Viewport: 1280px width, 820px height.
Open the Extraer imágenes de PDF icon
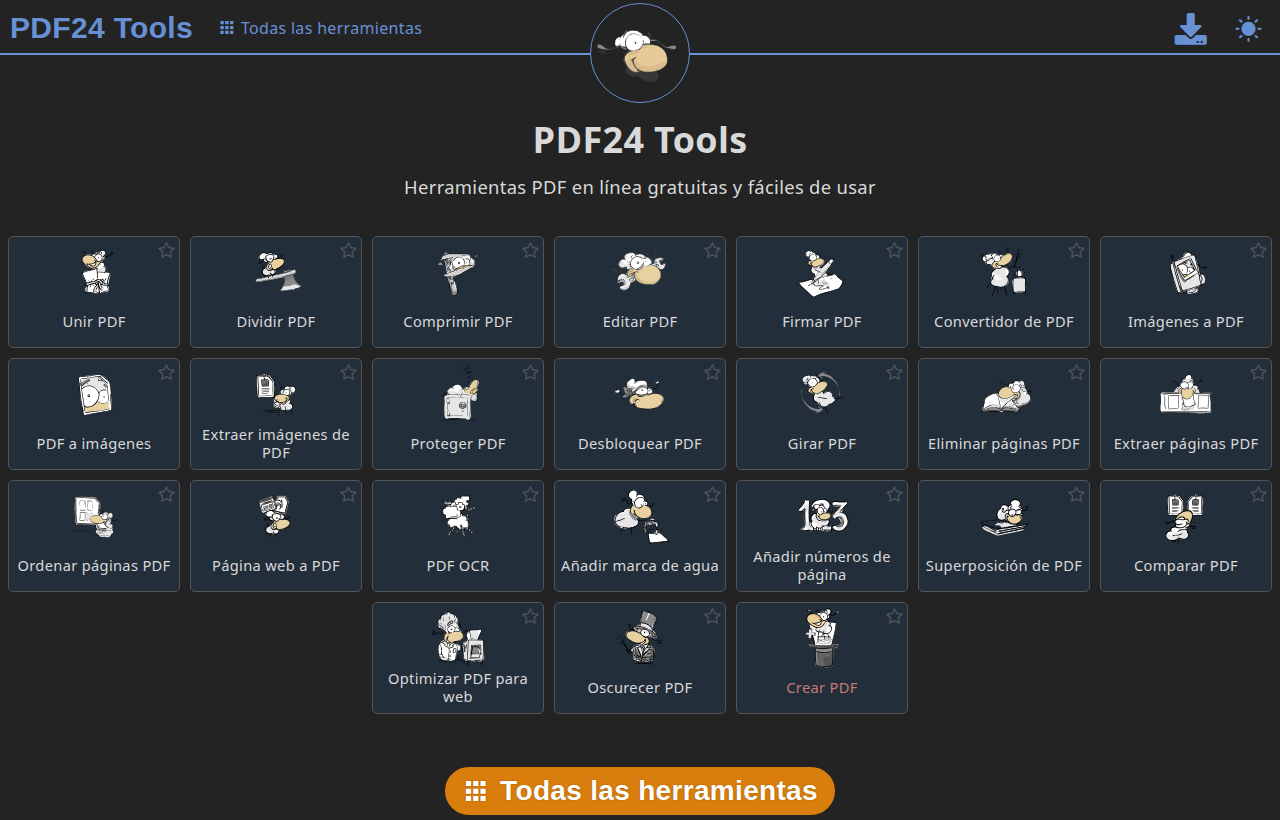(x=276, y=392)
